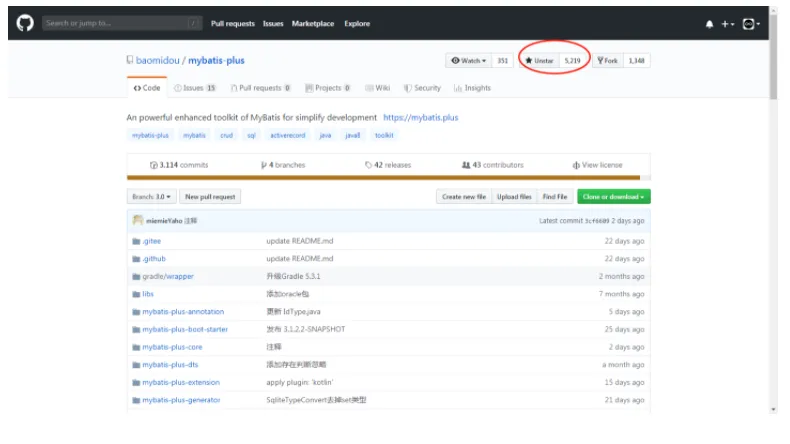The height and width of the screenshot is (444, 790).
Task: Go to Marketplace in top navigation
Action: (313, 23)
